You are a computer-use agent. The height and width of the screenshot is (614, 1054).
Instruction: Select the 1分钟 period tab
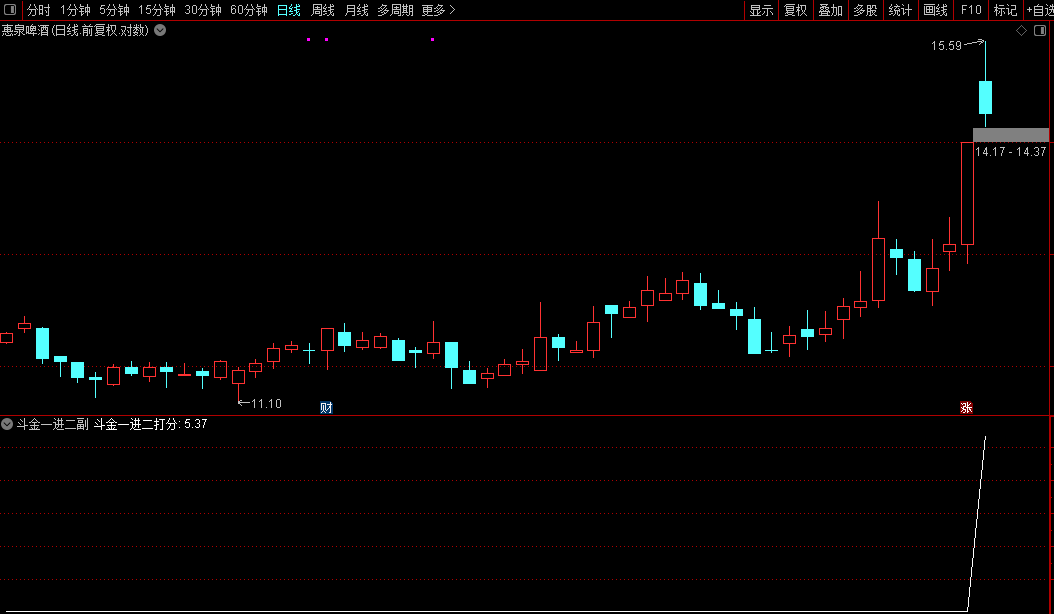pyautogui.click(x=75, y=10)
